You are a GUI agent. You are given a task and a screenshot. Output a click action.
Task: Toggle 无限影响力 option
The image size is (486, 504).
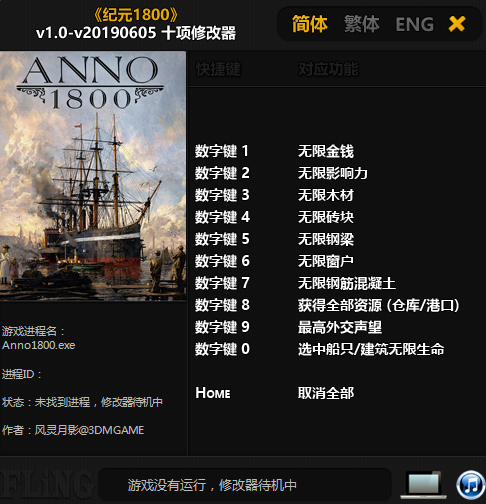pyautogui.click(x=333, y=173)
